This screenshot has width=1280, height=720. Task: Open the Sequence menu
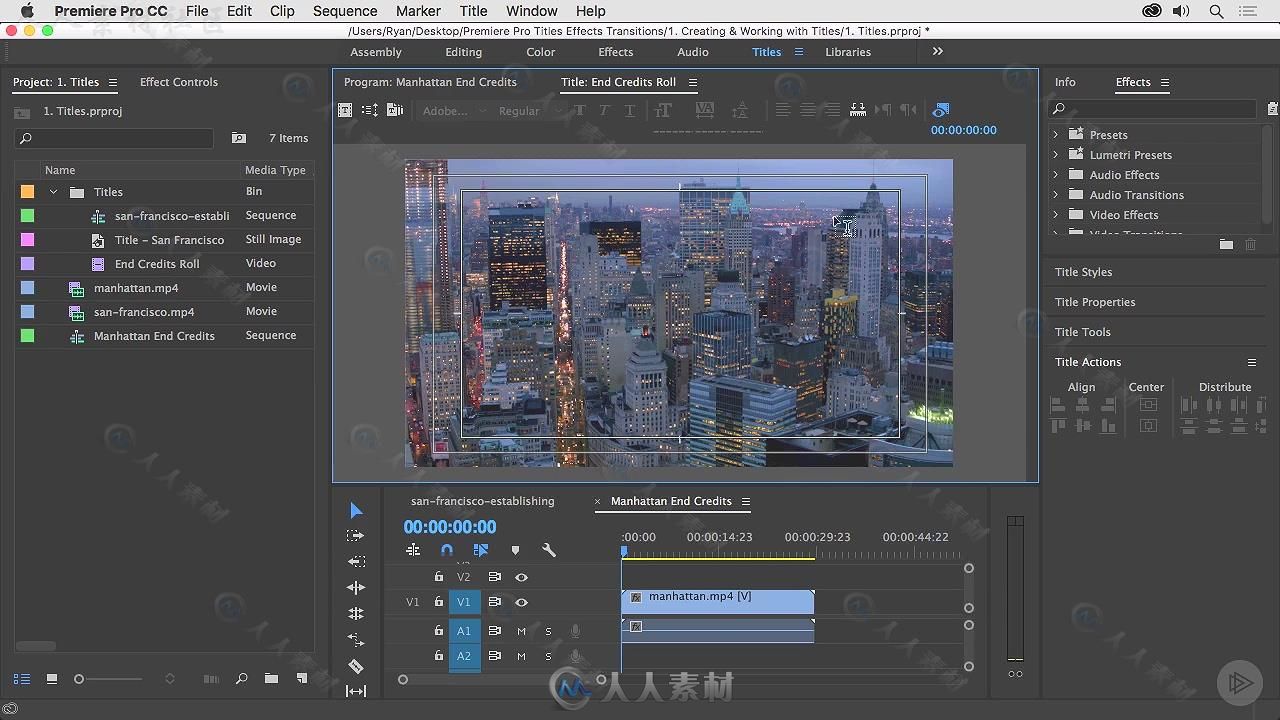point(345,11)
